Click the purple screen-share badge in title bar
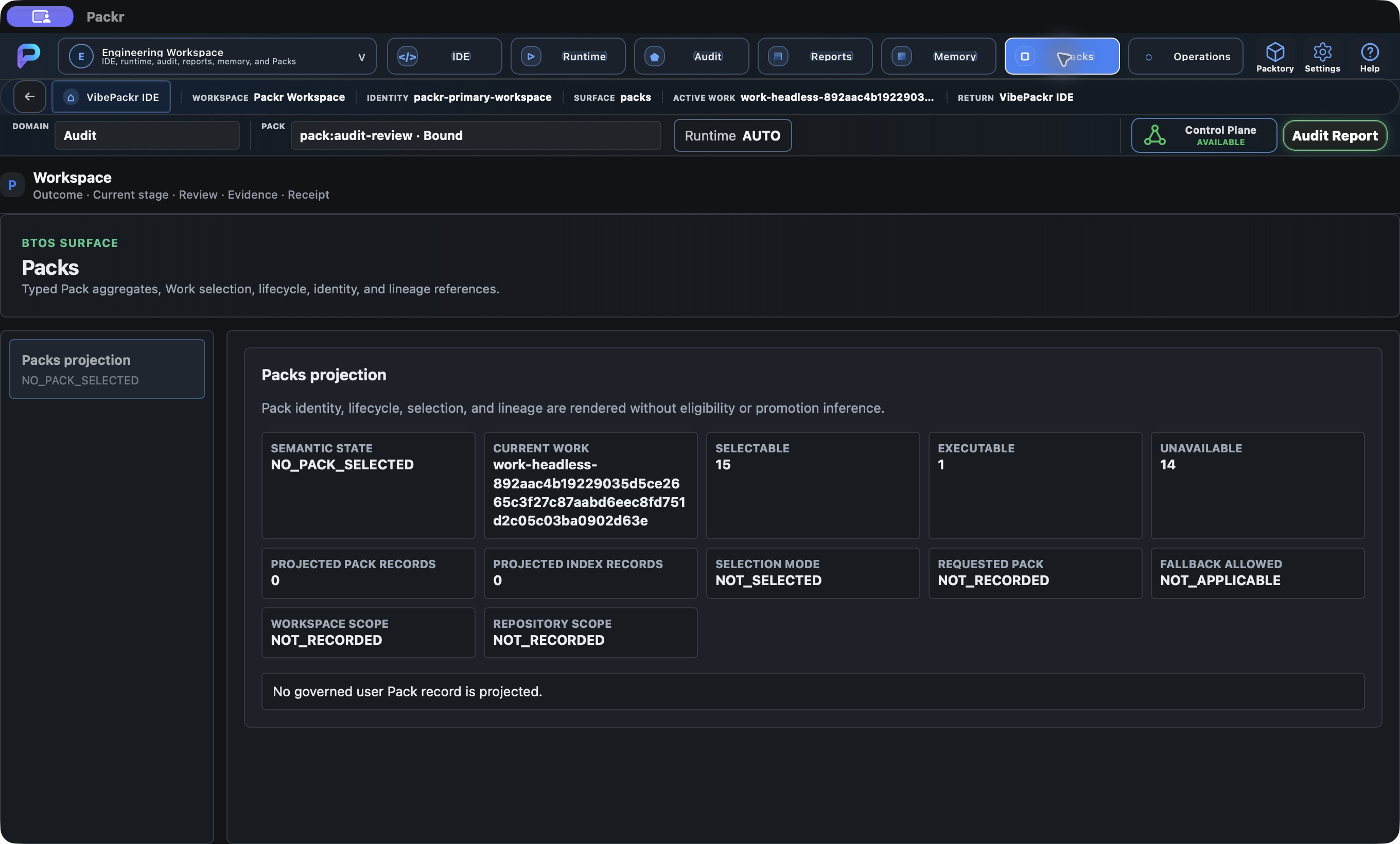This screenshot has width=1400, height=844. click(x=40, y=16)
